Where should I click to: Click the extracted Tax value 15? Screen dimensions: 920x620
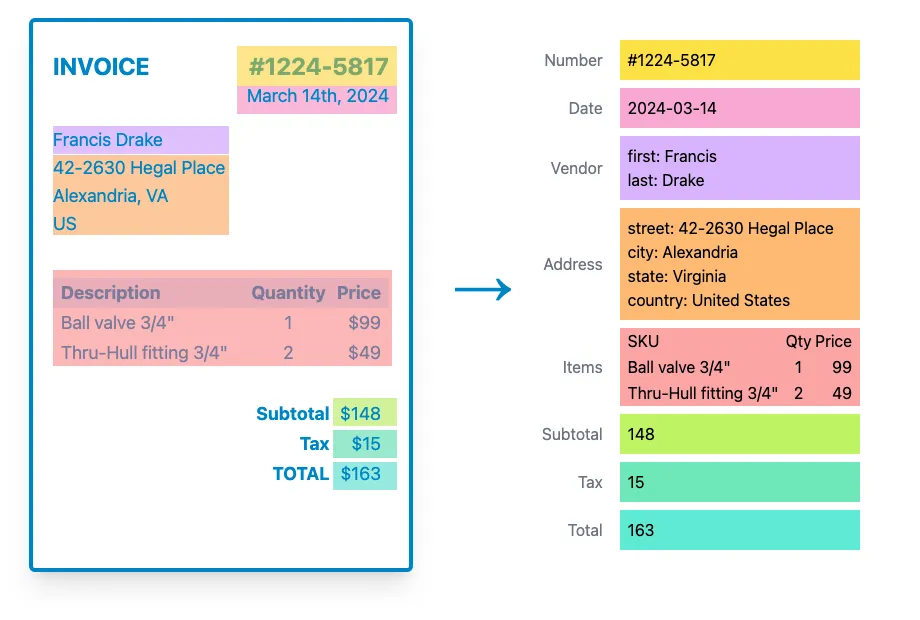[739, 482]
